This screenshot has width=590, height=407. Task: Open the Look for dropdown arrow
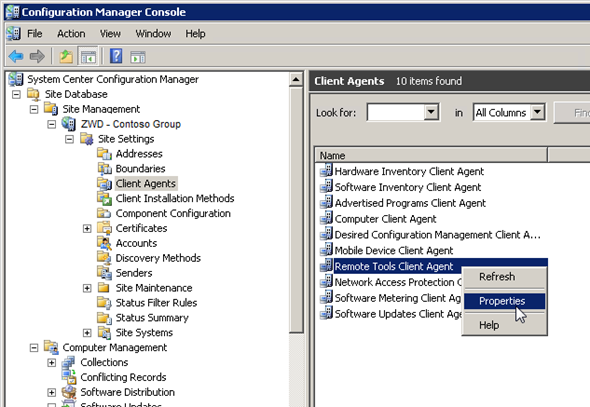tap(431, 112)
